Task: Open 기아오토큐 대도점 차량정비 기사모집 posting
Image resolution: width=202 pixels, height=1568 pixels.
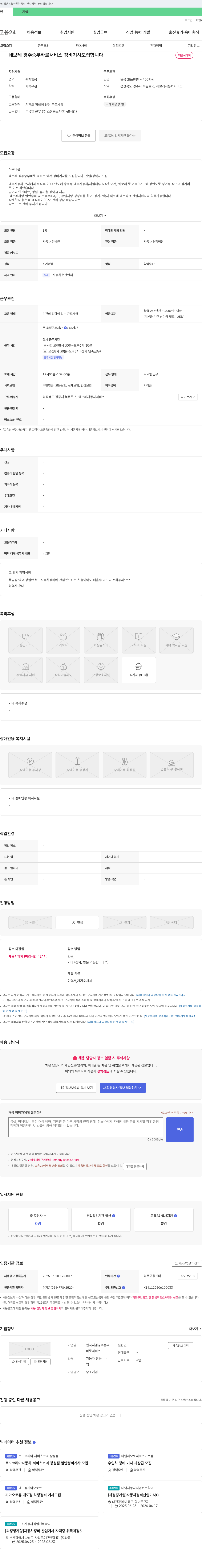Action: tap(33, 1494)
